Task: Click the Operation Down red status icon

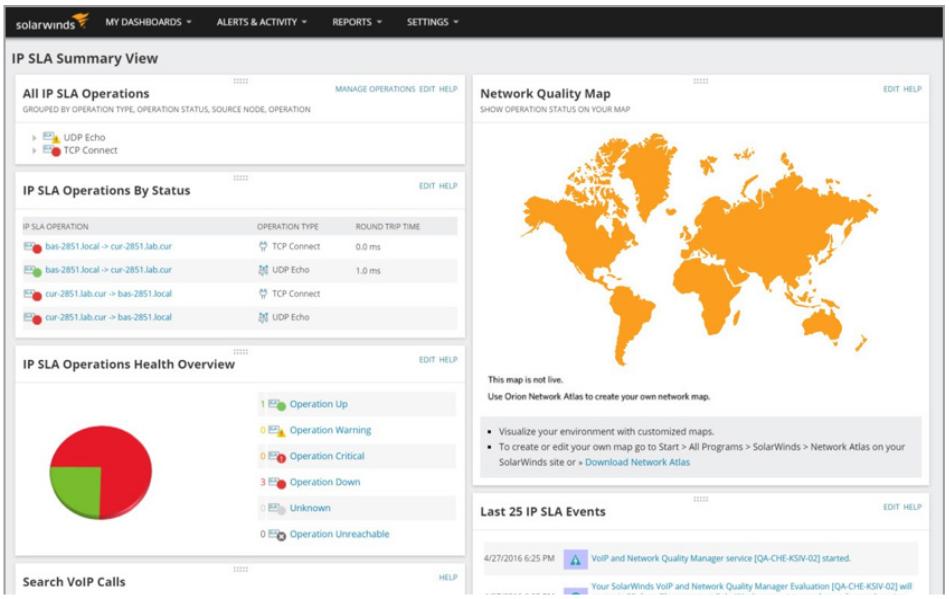Action: pyautogui.click(x=277, y=483)
